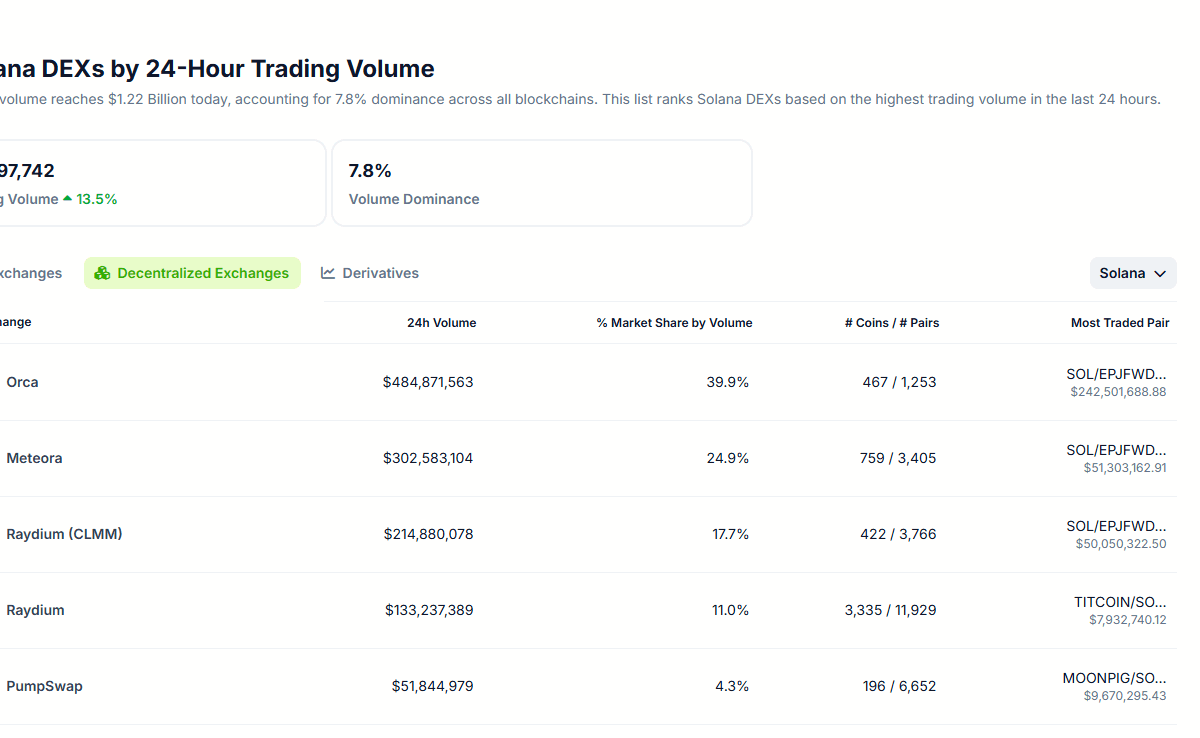Open the Solana blockchain filter dropdown
This screenshot has height=738, width=1200.
point(1133,273)
